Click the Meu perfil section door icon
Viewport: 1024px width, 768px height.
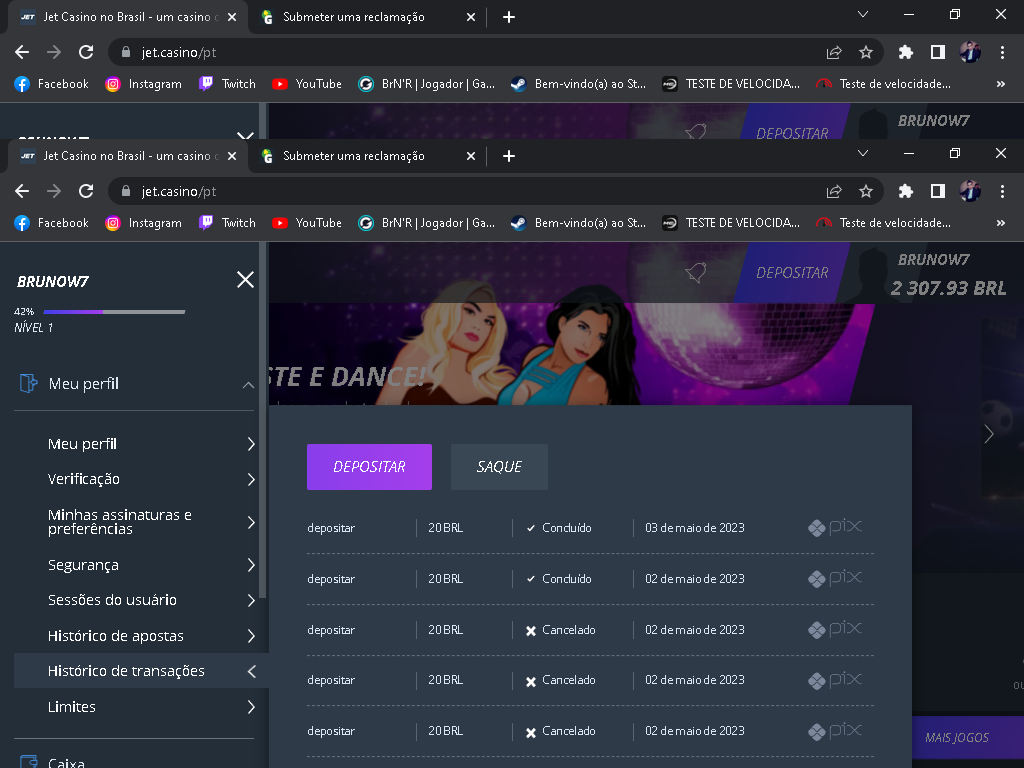(x=28, y=384)
